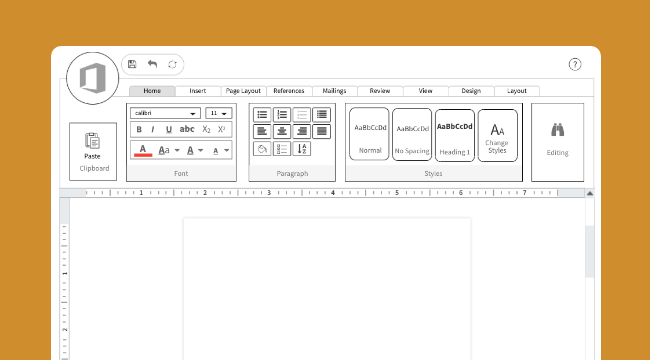Click the Undo arrow icon
This screenshot has height=360, width=650.
tap(152, 64)
